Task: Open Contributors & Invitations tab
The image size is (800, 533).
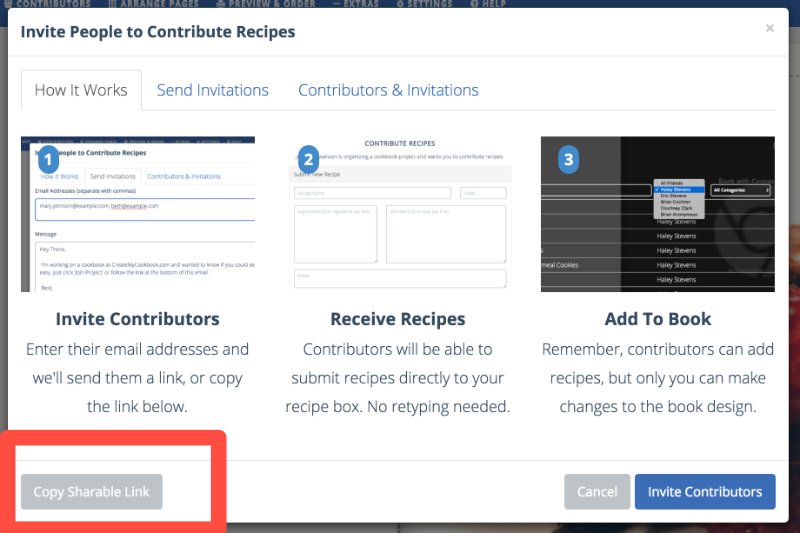Action: (x=388, y=90)
